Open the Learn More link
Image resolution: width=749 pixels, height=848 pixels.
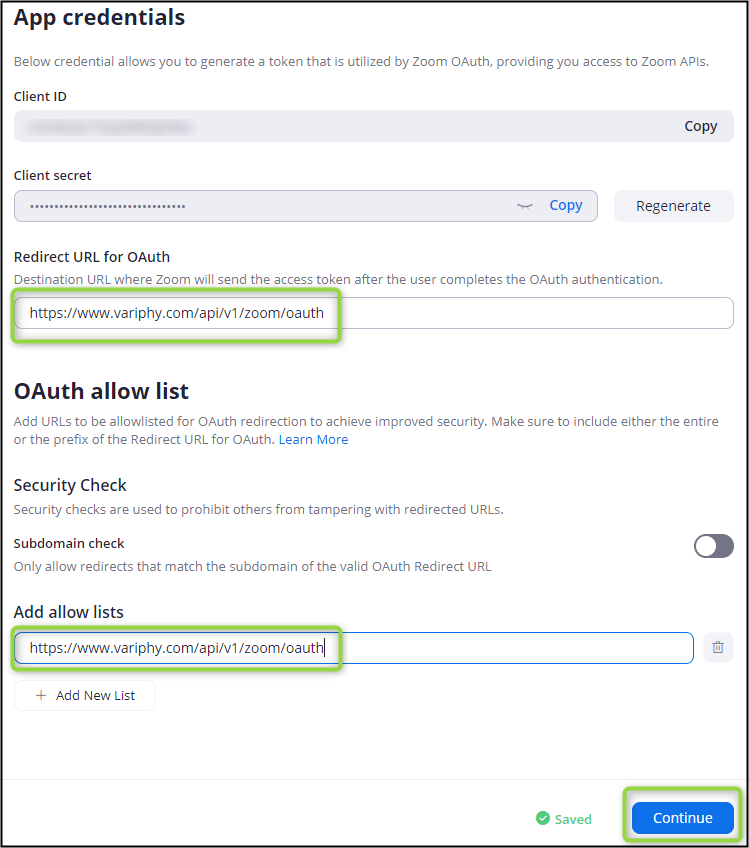tap(313, 440)
